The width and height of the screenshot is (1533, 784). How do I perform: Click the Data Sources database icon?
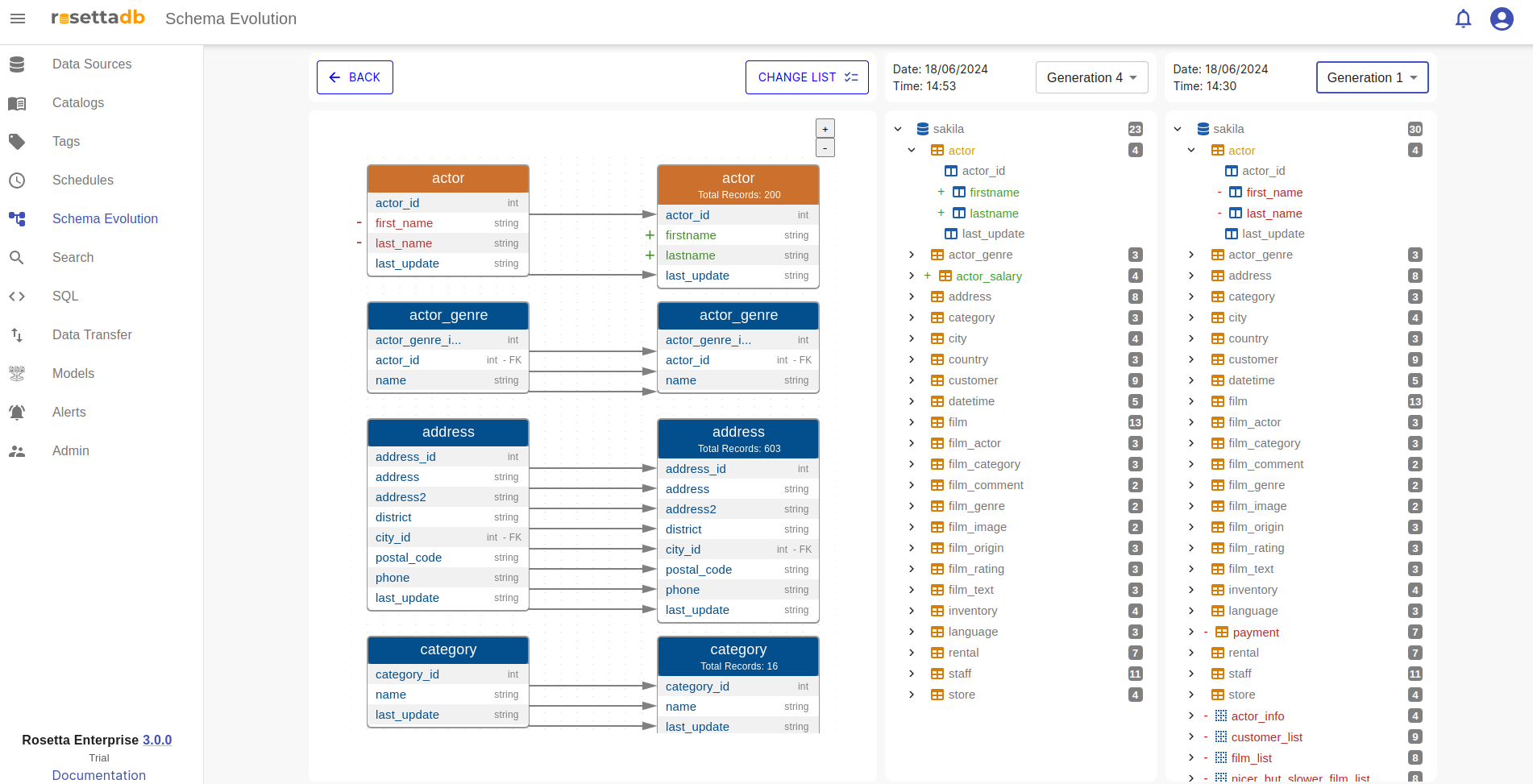[17, 64]
